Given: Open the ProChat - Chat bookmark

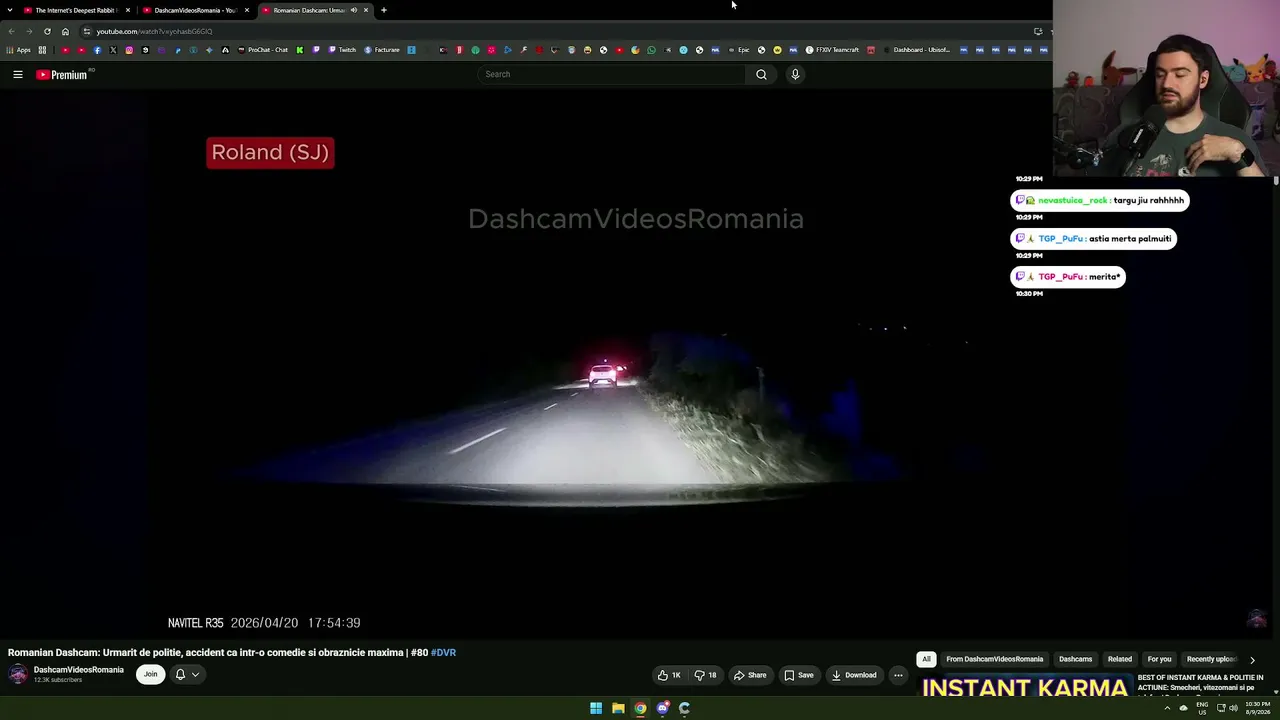Looking at the screenshot, I should [x=262, y=50].
